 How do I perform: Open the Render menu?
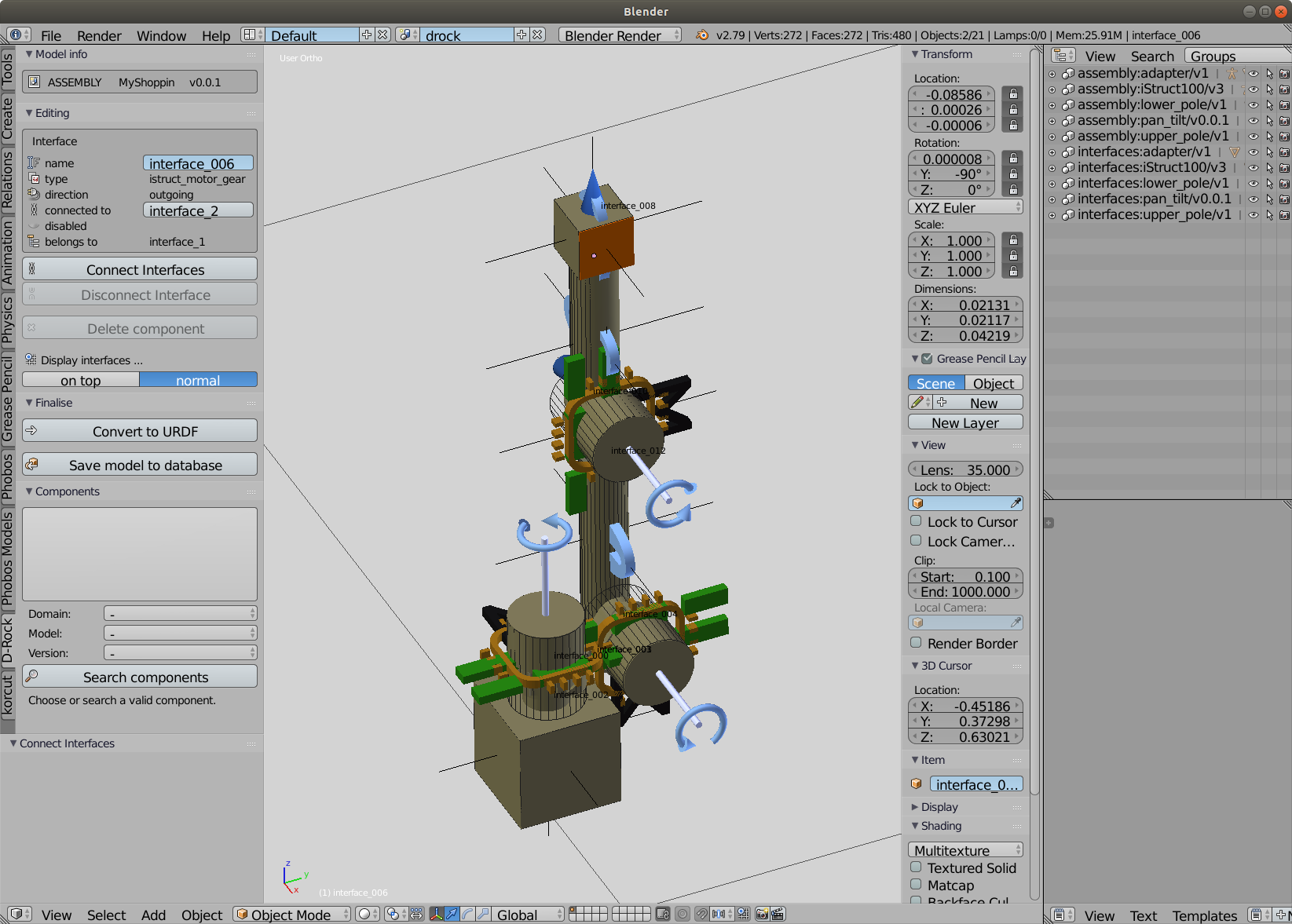(99, 35)
